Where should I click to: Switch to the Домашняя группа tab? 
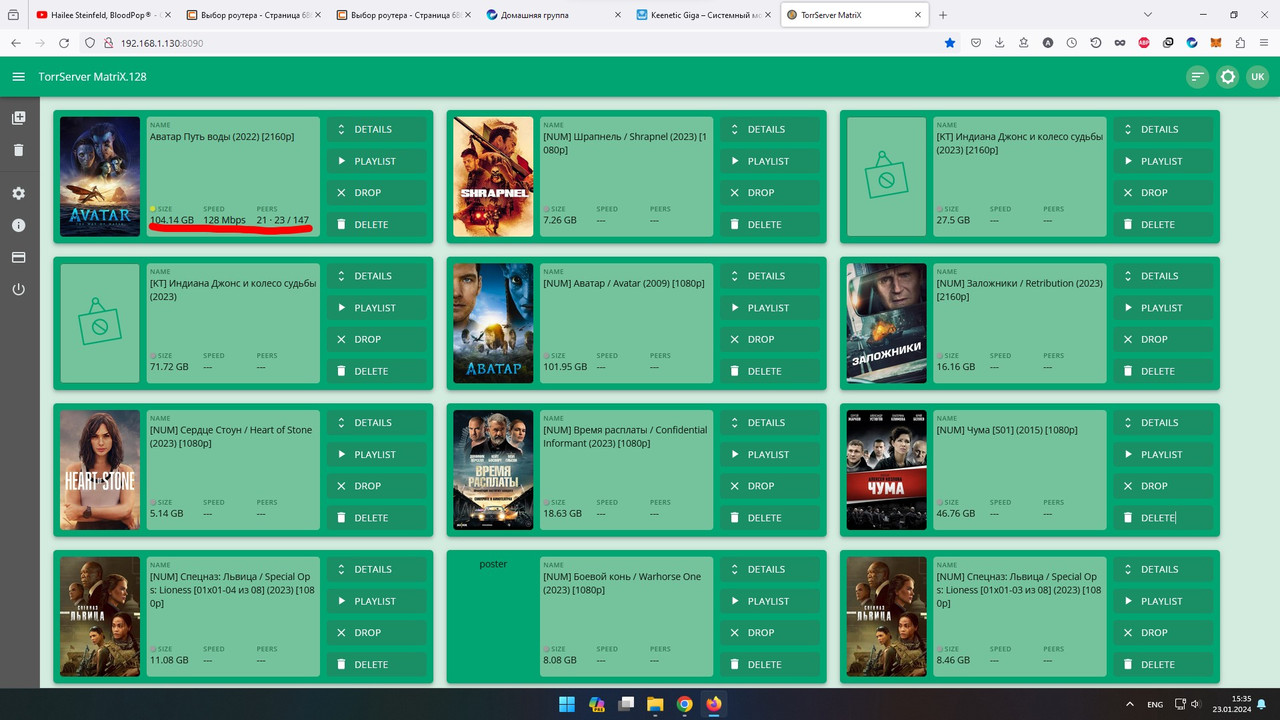[x=552, y=15]
